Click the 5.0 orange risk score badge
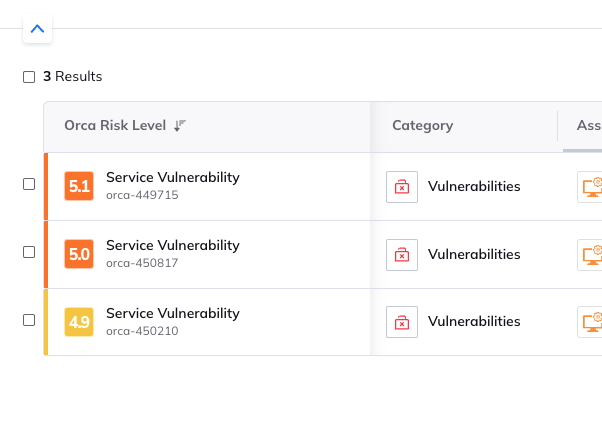Viewport: 602px width, 431px height. click(x=79, y=254)
